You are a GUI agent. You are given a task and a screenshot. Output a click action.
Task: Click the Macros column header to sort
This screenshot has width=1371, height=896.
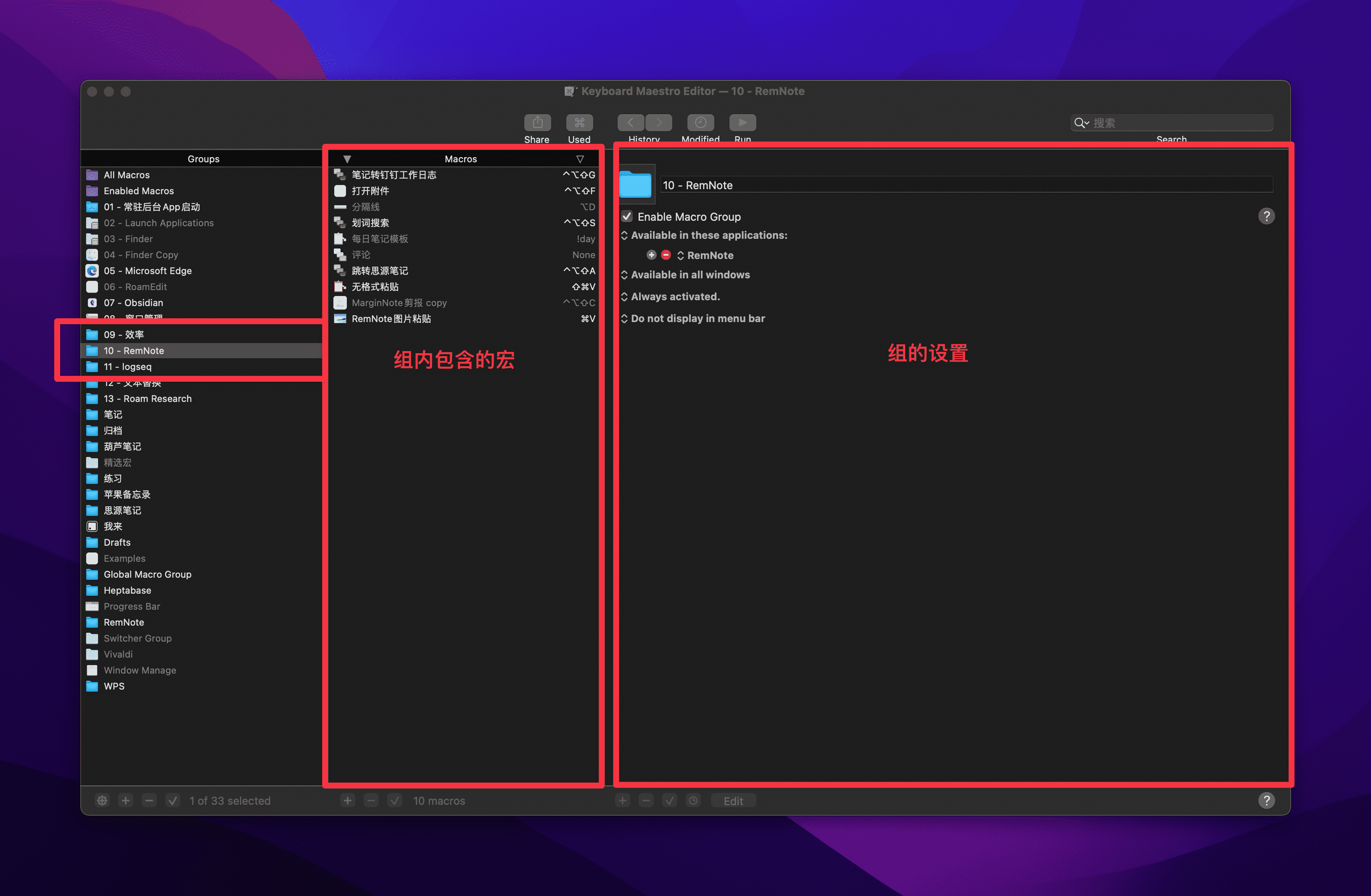coord(460,159)
